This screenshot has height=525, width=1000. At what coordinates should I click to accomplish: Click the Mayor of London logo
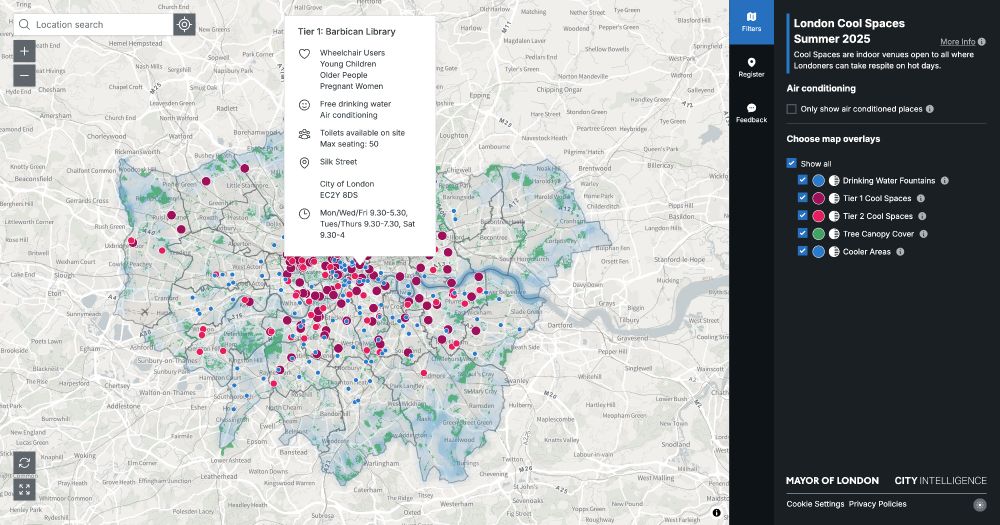pyautogui.click(x=832, y=480)
